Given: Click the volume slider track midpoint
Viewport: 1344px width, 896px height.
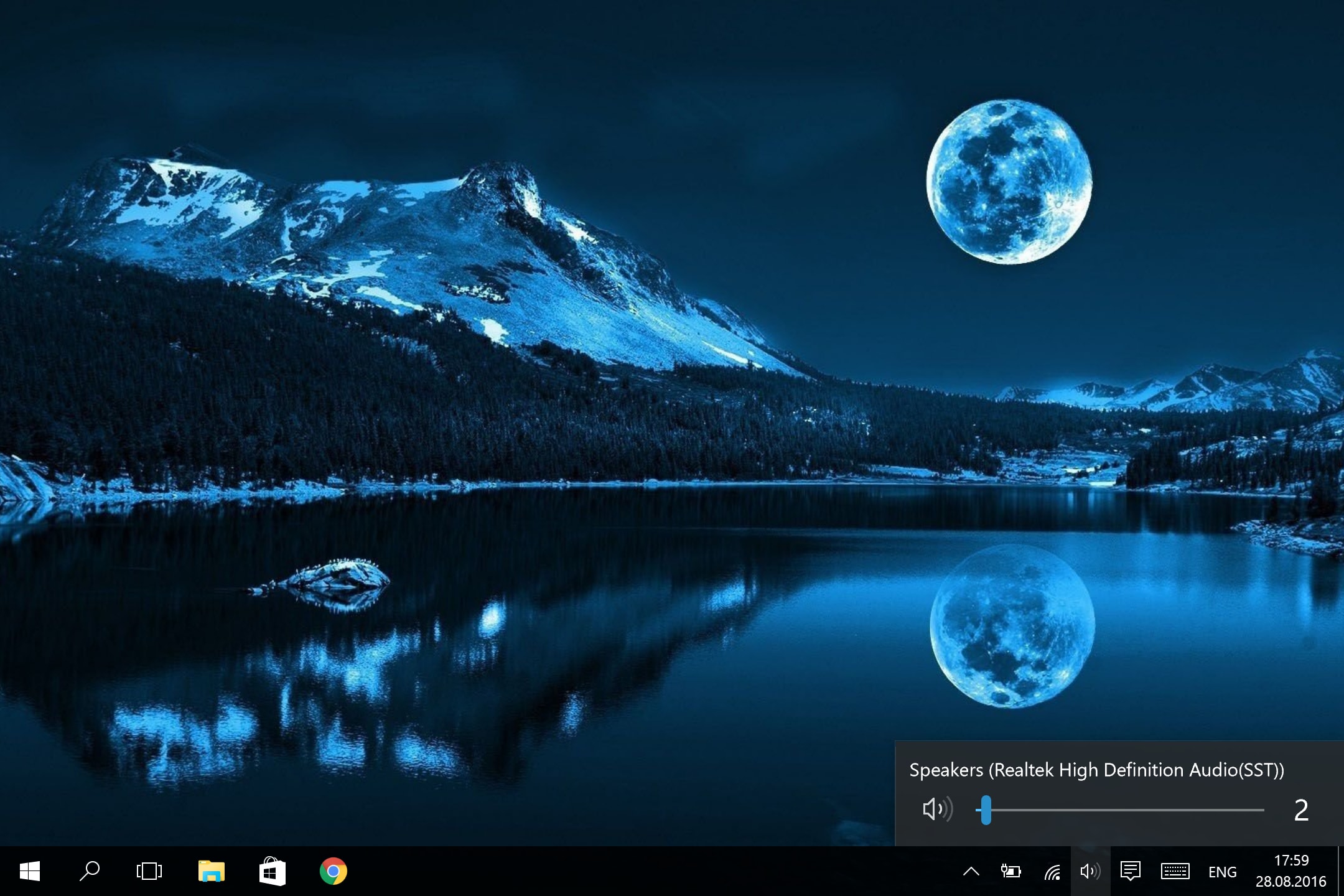Looking at the screenshot, I should point(1120,810).
